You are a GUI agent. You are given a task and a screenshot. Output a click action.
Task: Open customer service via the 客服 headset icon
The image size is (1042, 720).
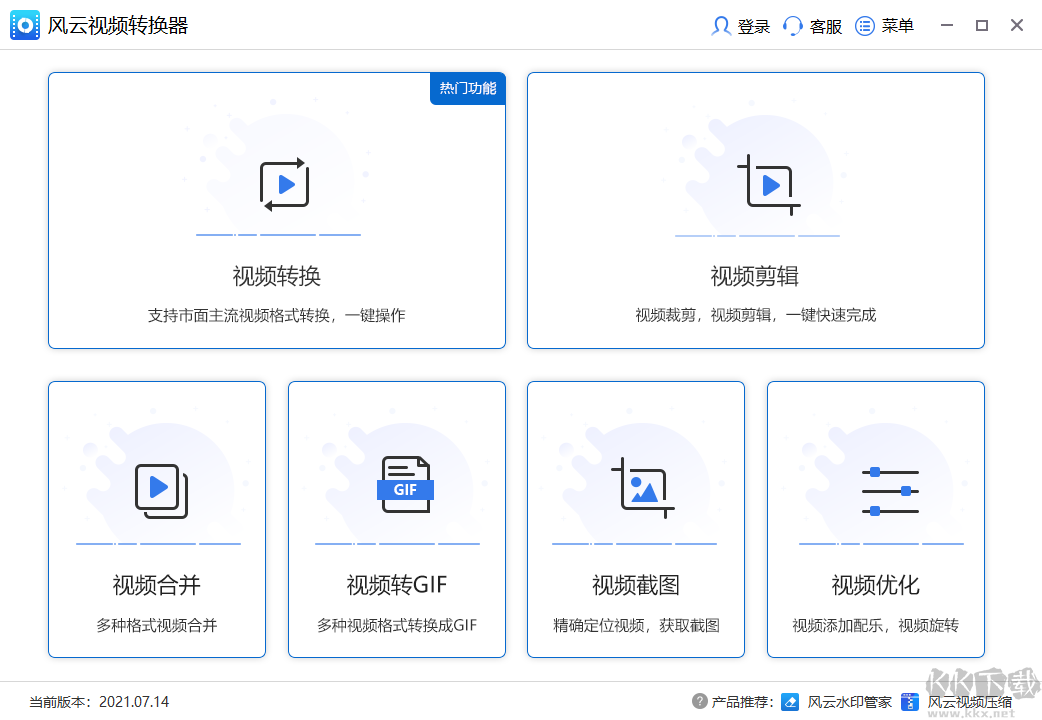pos(793,26)
